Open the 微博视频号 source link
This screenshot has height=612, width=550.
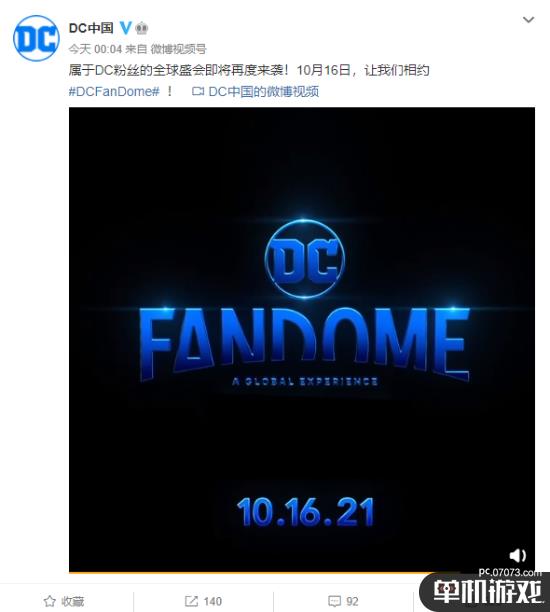[178, 49]
